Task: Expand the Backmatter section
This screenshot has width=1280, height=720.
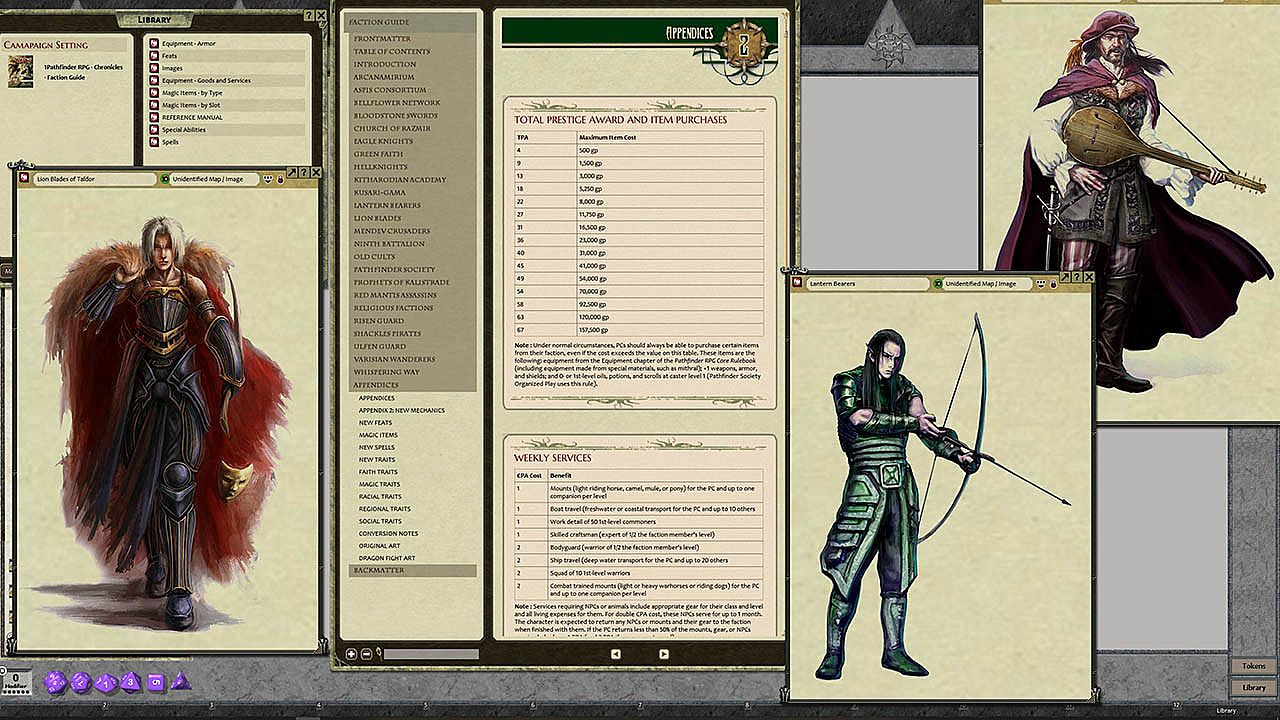Action: [376, 570]
